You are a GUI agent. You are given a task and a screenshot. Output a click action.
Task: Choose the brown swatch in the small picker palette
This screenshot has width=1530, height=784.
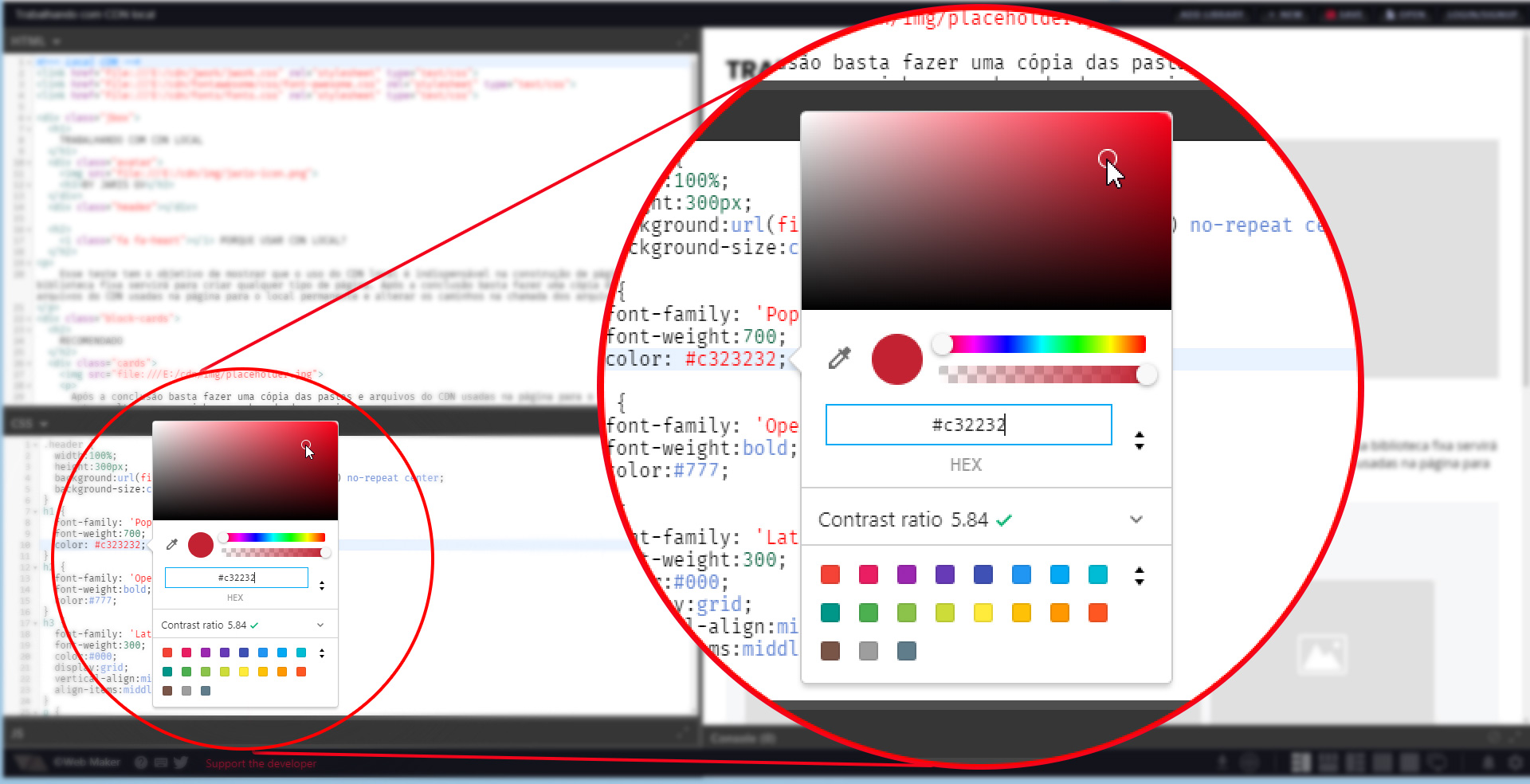(167, 691)
